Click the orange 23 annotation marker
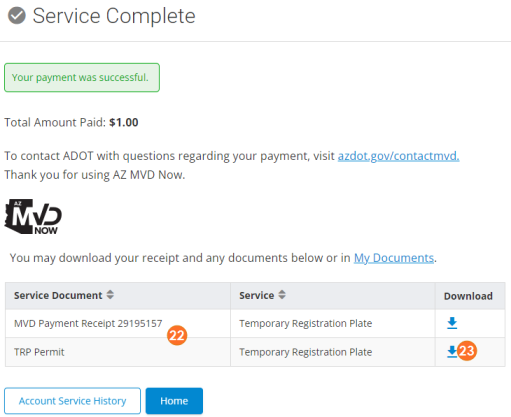The image size is (511, 417). pos(467,351)
